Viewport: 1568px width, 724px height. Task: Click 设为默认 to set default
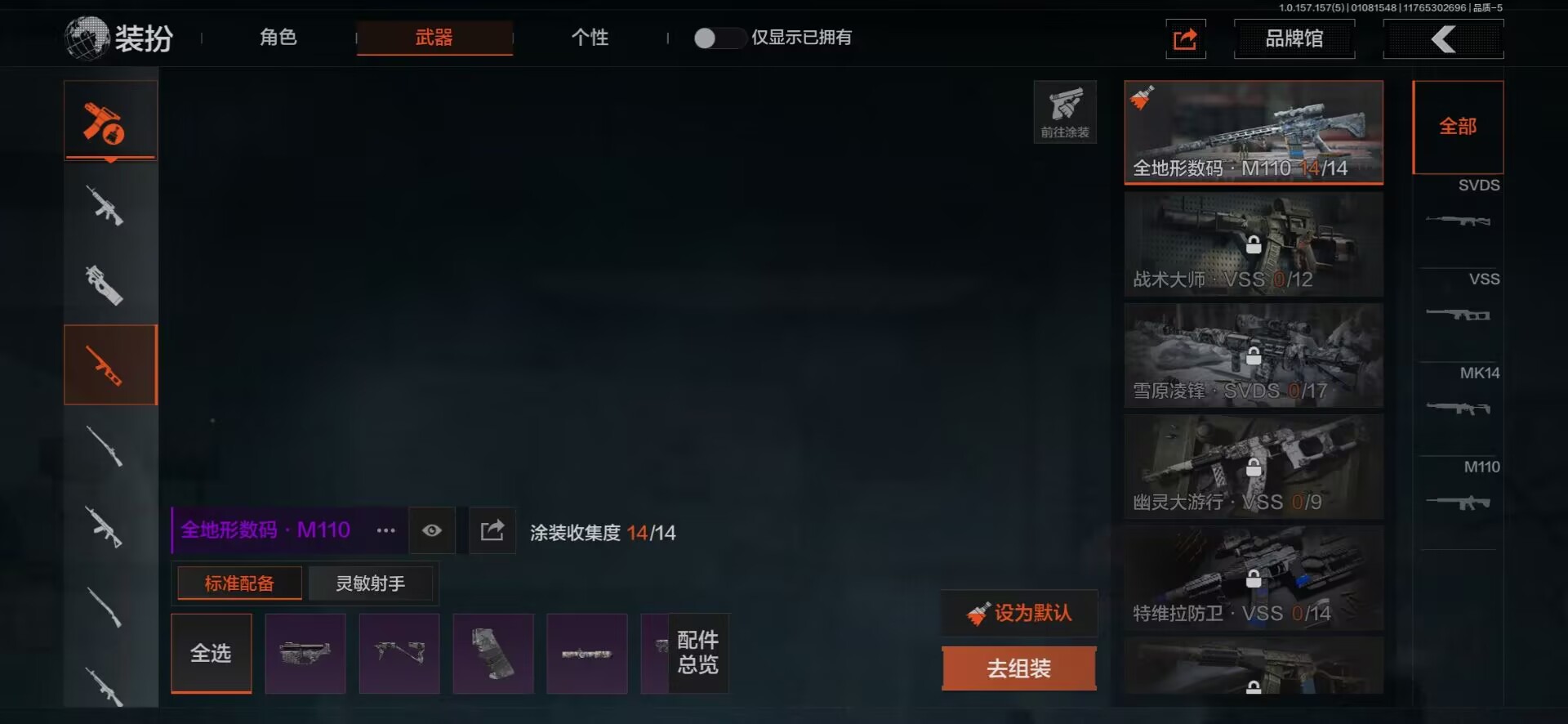click(x=1019, y=613)
